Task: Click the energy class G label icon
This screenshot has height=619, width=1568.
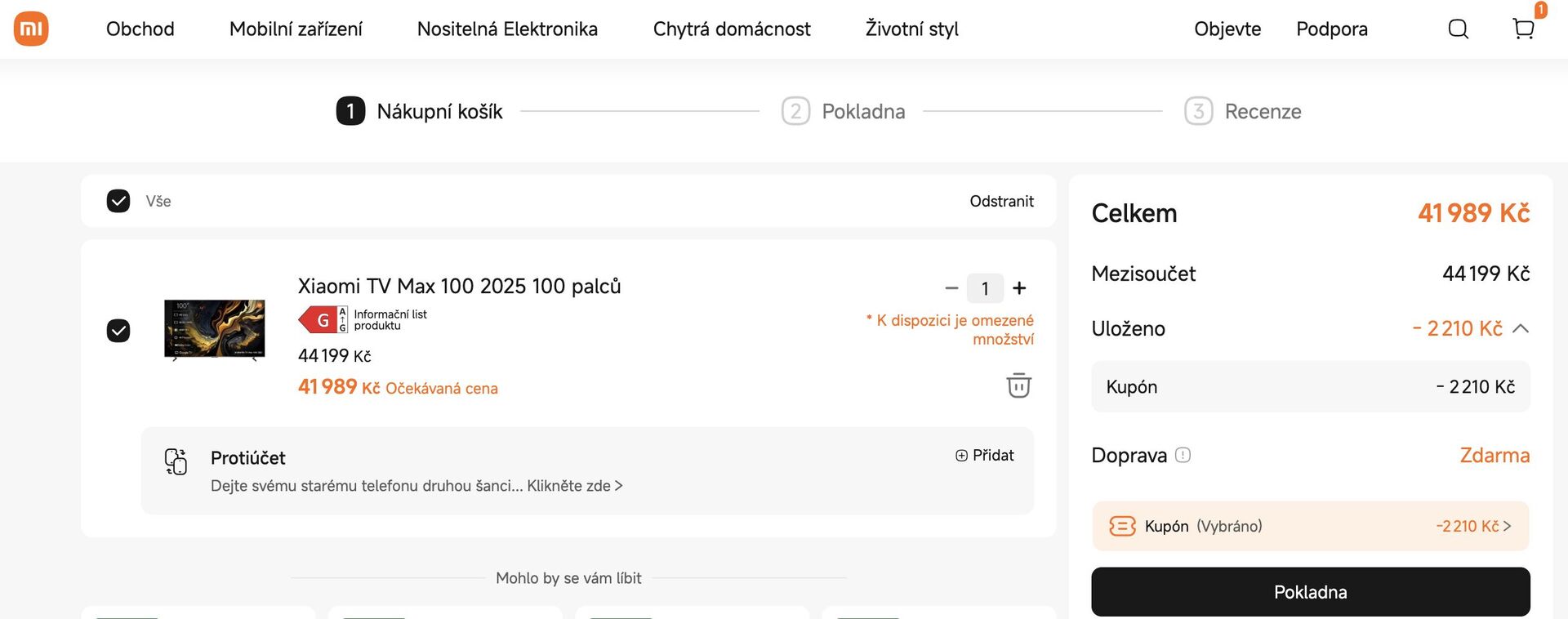Action: (x=323, y=320)
